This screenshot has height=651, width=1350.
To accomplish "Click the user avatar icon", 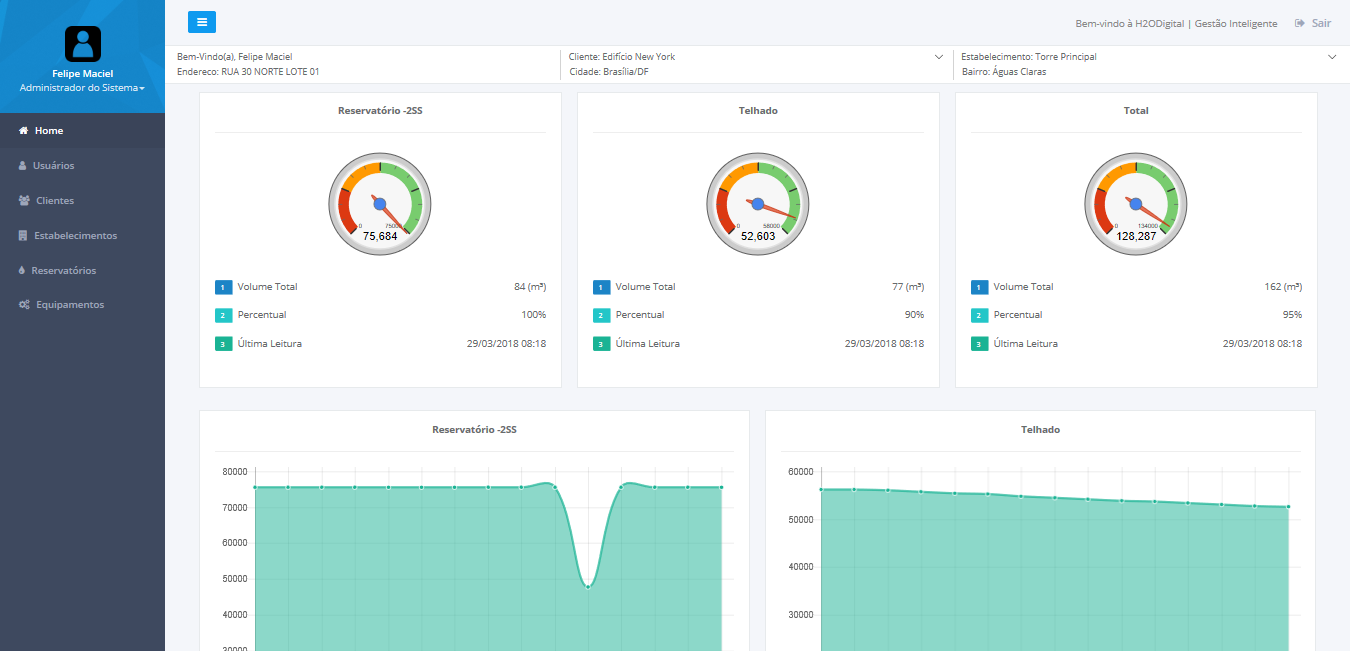I will click(83, 44).
